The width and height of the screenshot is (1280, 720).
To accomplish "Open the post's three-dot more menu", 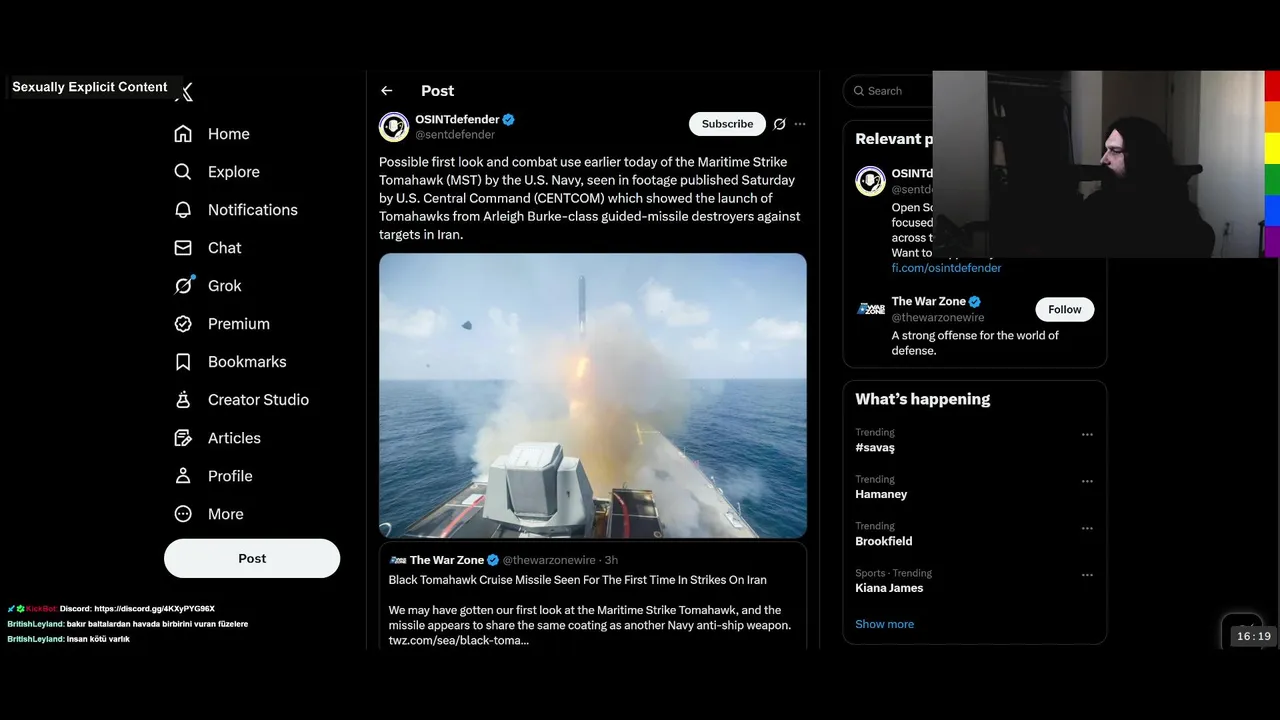I will (x=800, y=124).
